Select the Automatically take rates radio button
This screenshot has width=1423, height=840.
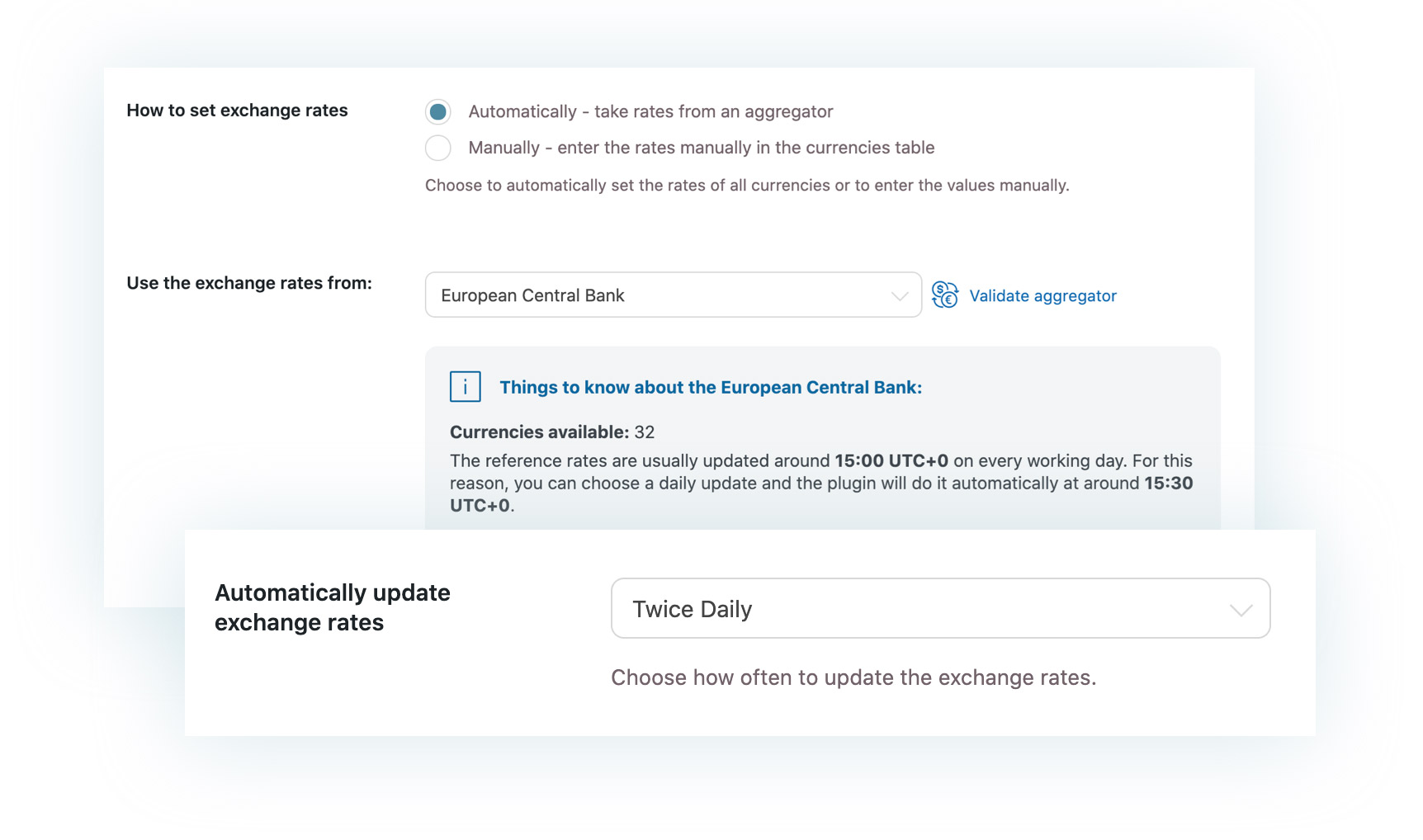coord(437,111)
